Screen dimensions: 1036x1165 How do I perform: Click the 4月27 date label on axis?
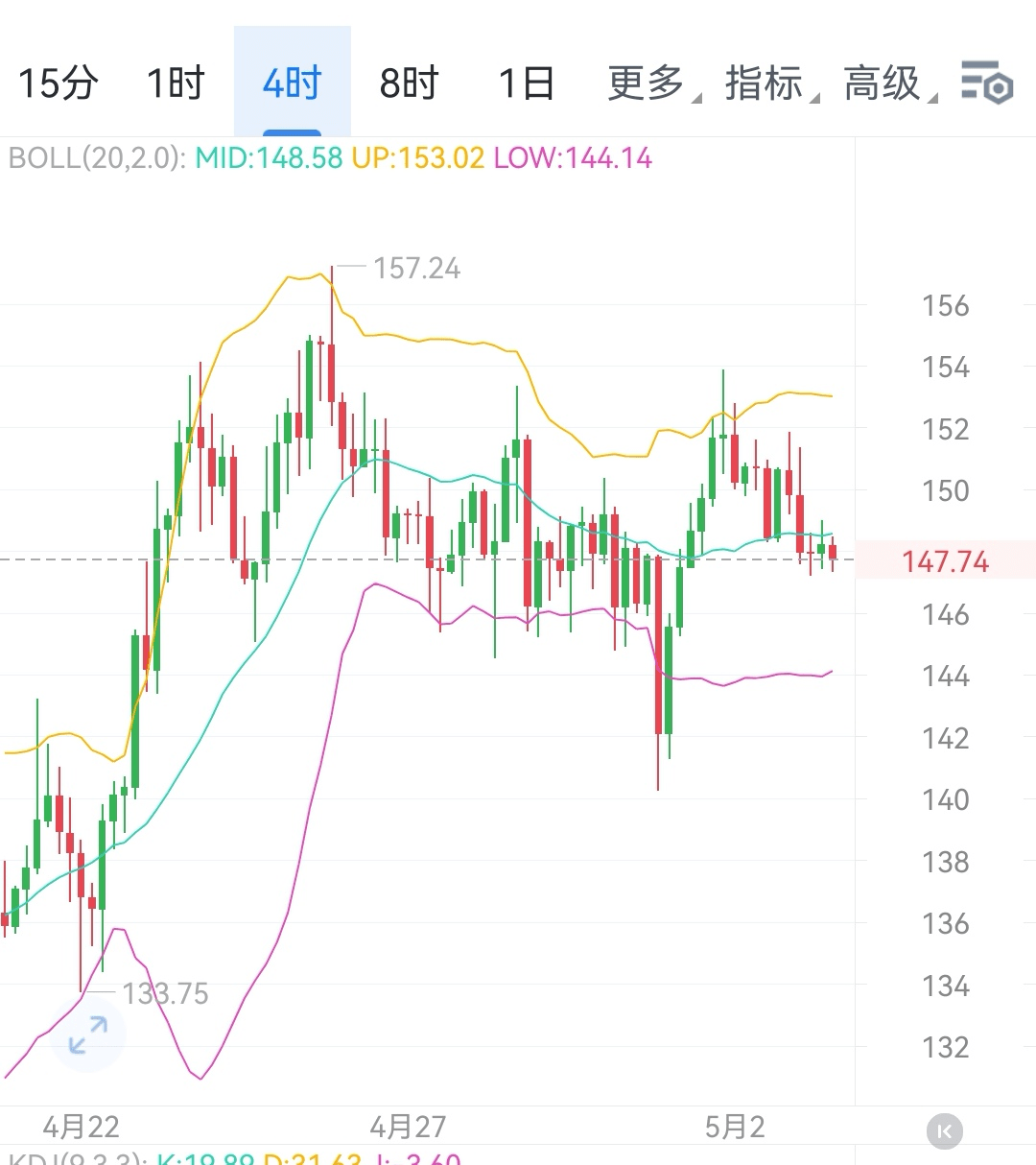coord(408,1127)
